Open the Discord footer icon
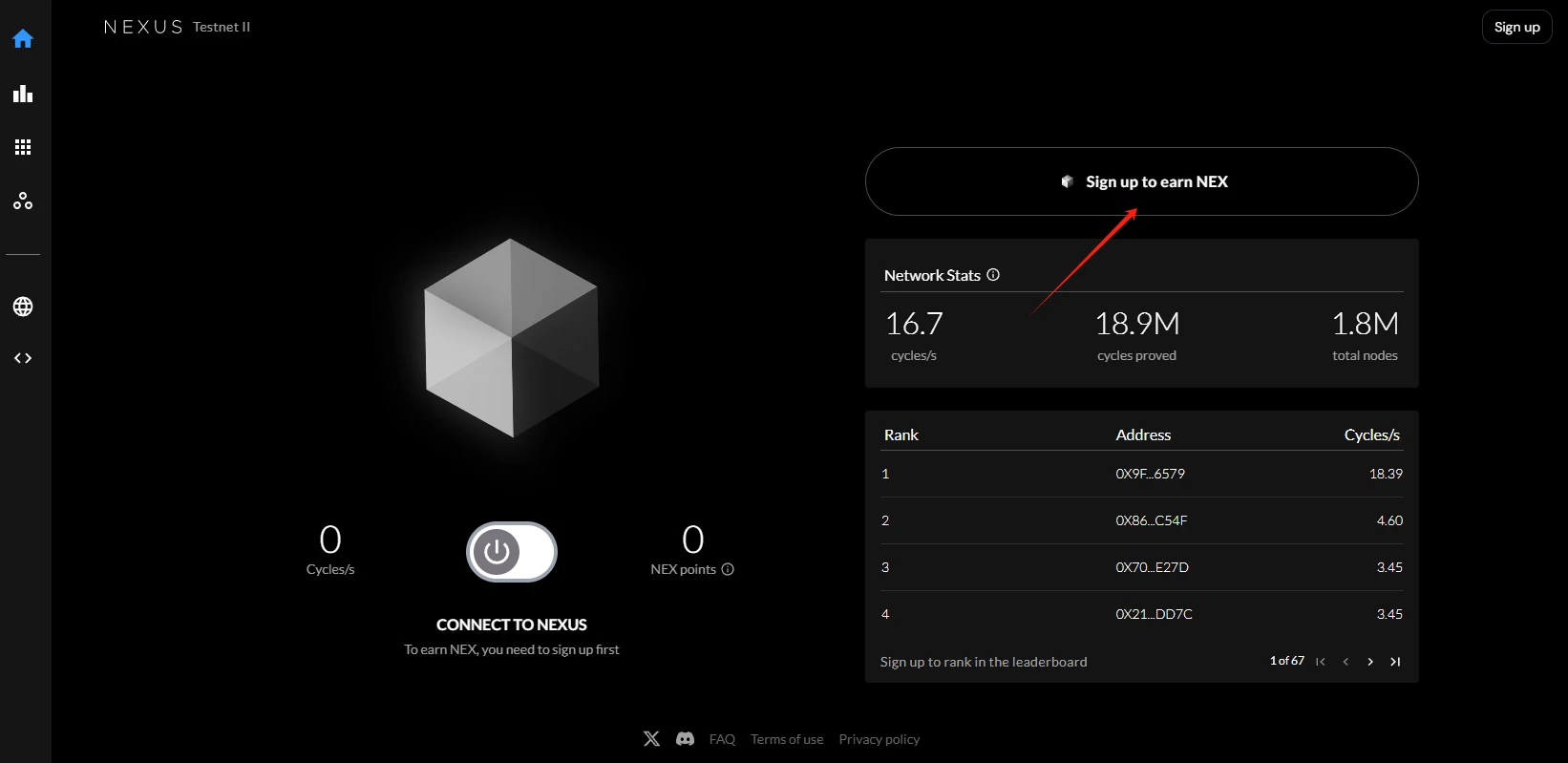 685,739
